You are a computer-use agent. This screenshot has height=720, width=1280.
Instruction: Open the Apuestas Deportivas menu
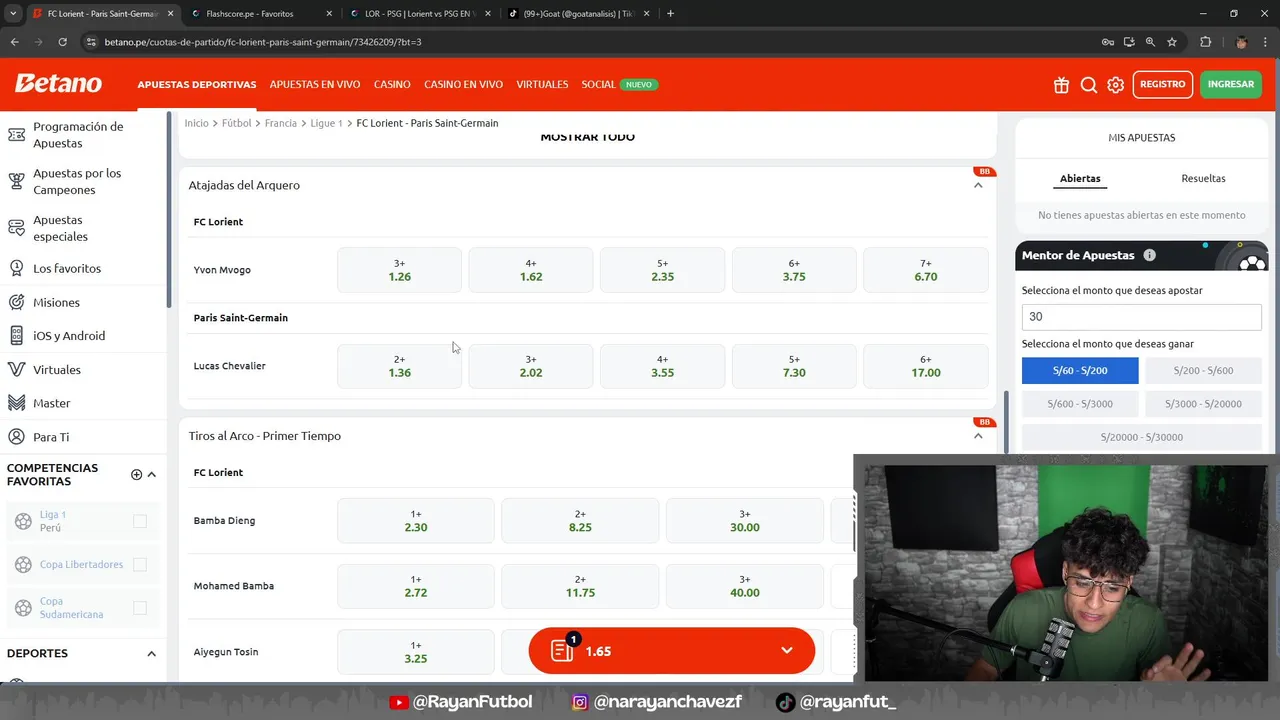click(197, 85)
